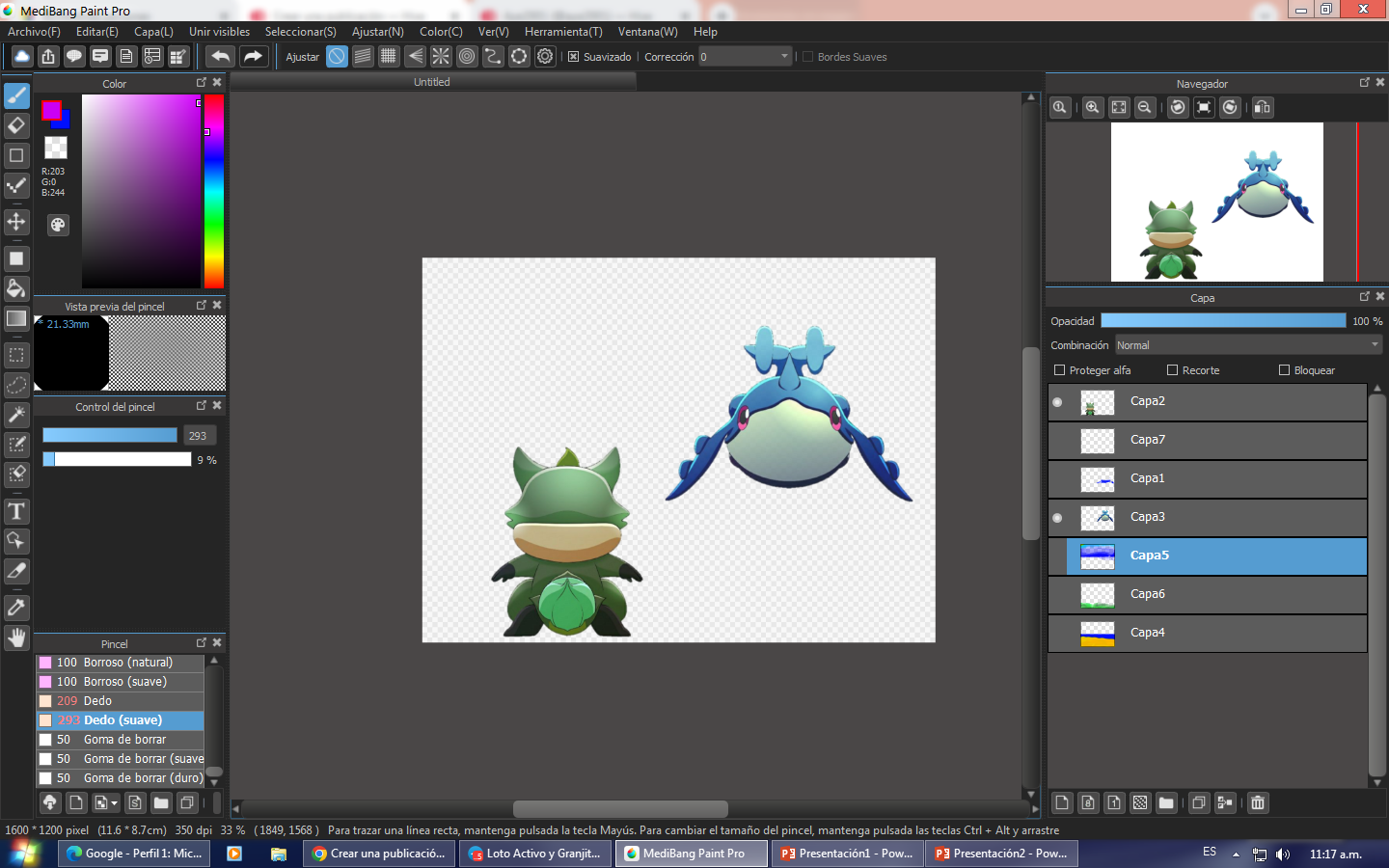1389x868 pixels.
Task: Undock the Pincel panel
Action: click(x=202, y=643)
